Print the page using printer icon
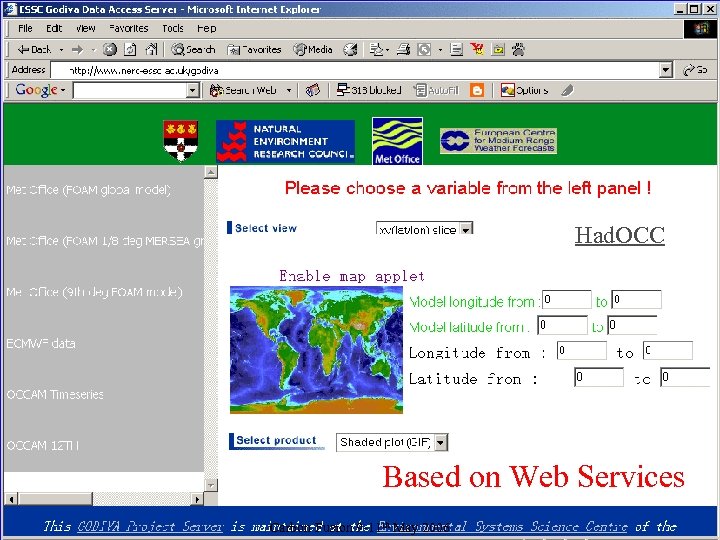 coord(403,49)
